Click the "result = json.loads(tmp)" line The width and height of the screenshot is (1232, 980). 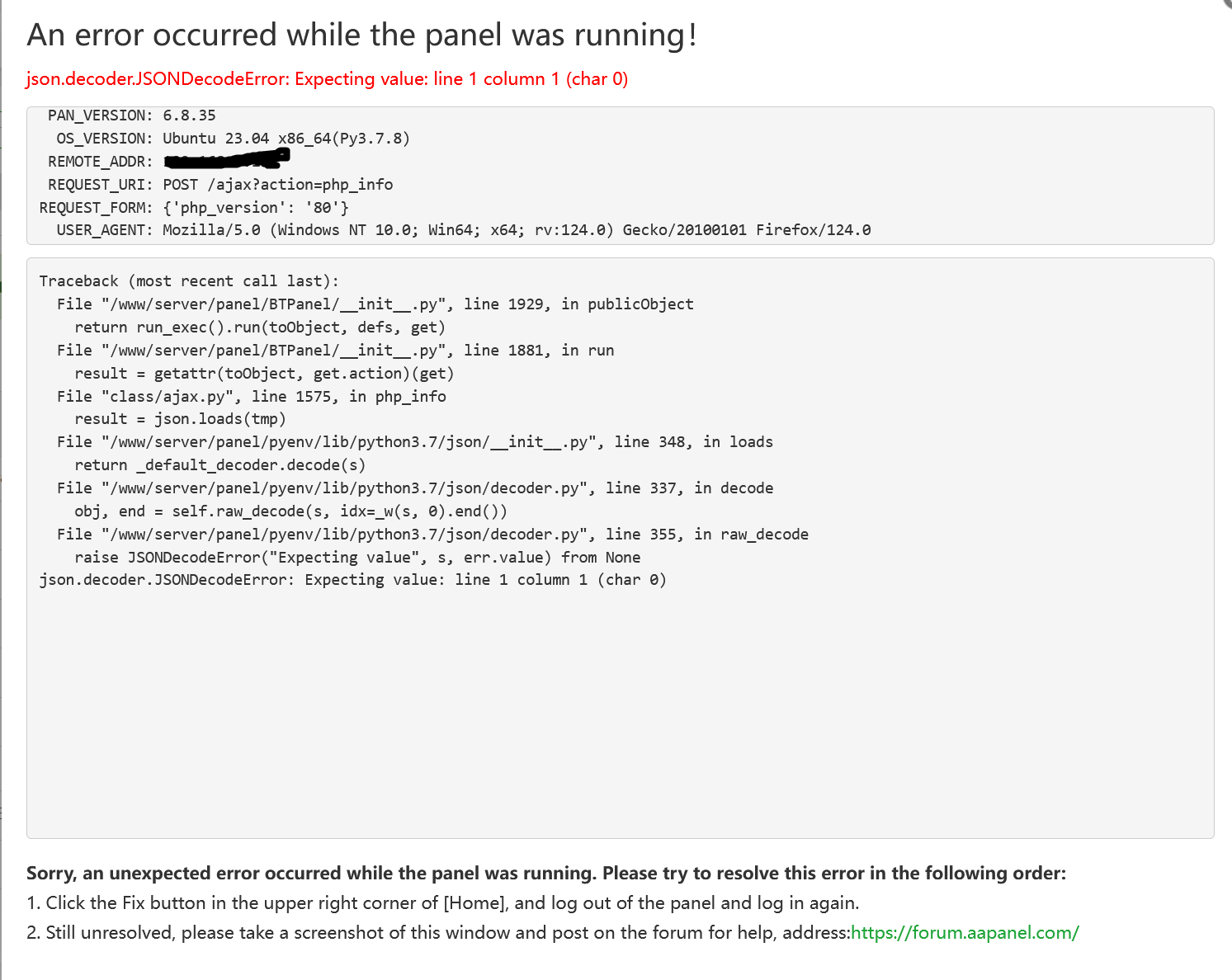180,419
